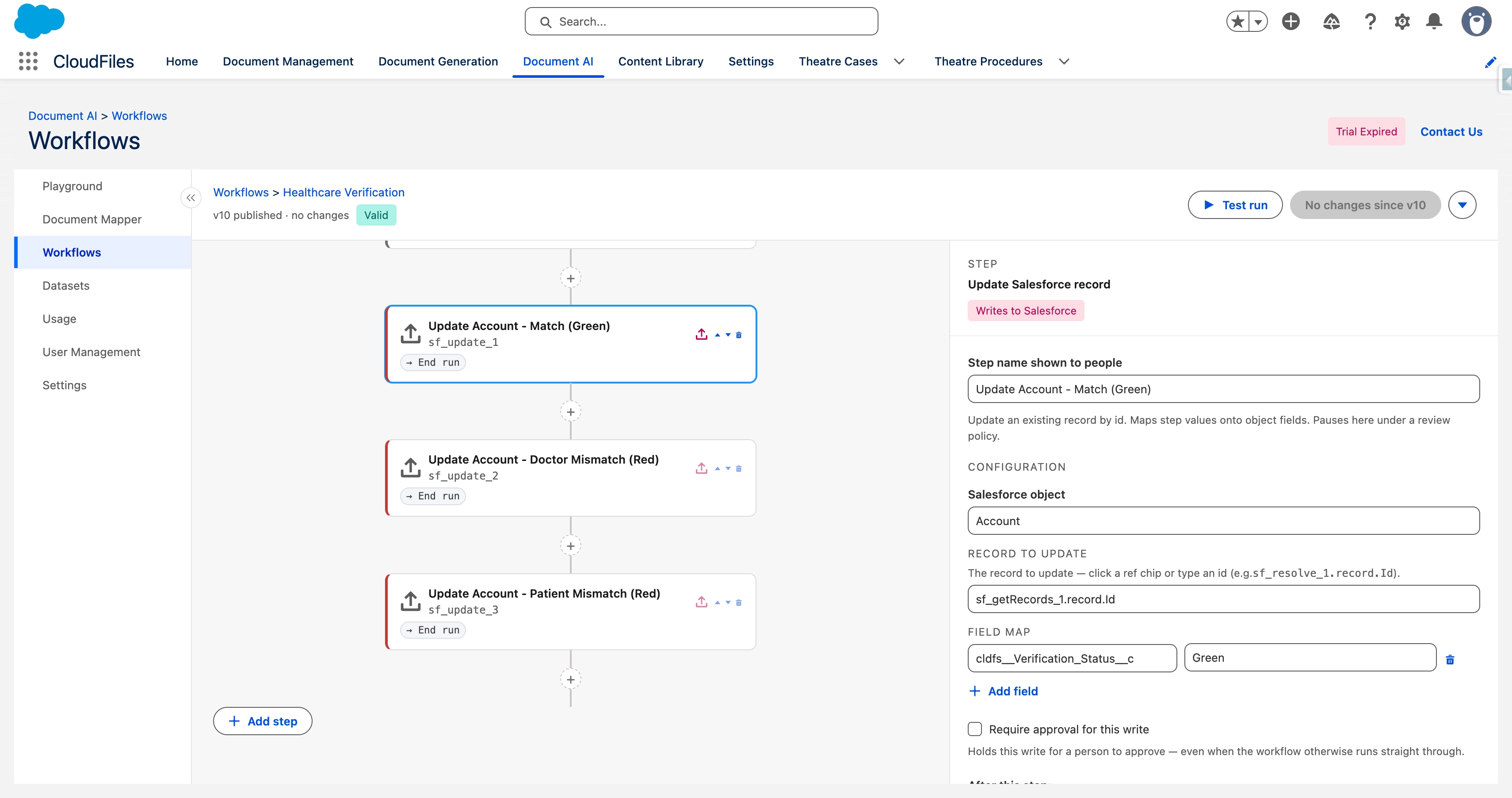Click write icon on sf_update_3 step
1512x798 pixels.
point(702,602)
